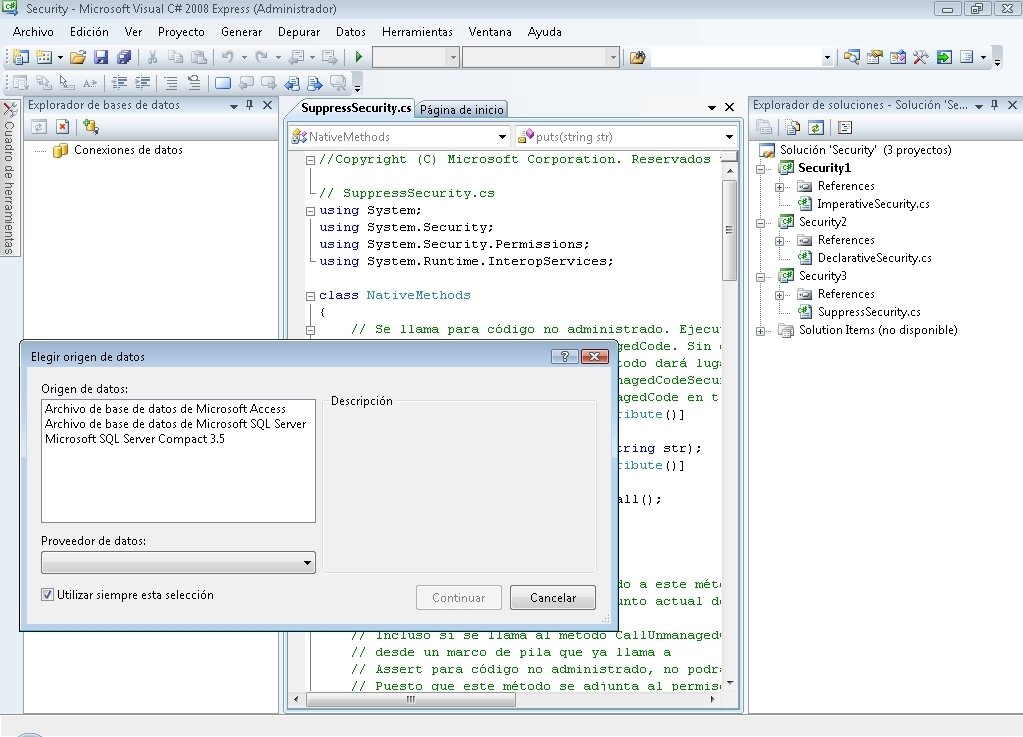Screen dimensions: 1023x737
Task: Collapse the class NativeMethods code region
Action: 311,295
